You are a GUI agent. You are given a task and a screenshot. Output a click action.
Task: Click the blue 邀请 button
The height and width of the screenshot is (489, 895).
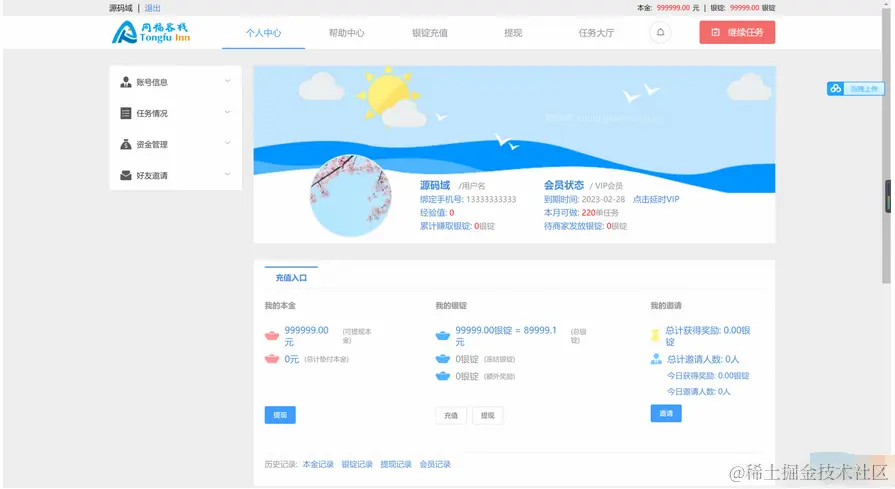point(666,413)
